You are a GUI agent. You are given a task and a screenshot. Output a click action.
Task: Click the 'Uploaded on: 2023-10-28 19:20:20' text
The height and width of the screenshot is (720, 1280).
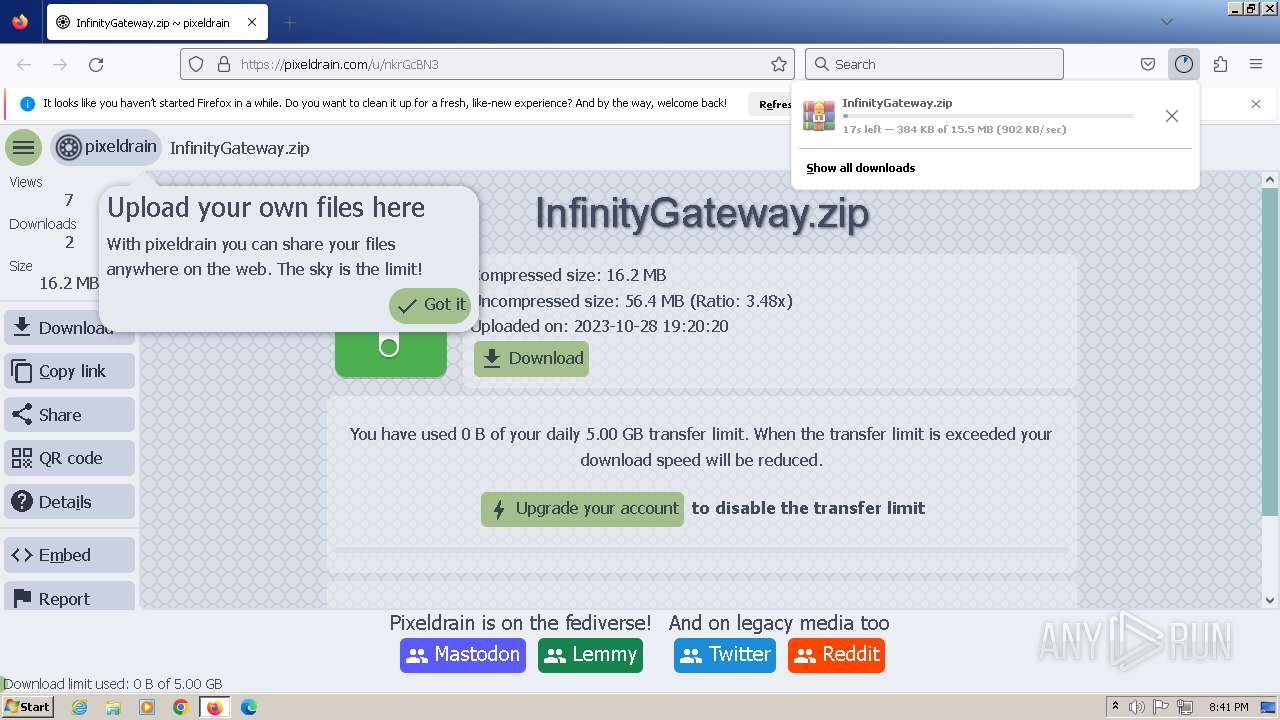pyautogui.click(x=599, y=326)
